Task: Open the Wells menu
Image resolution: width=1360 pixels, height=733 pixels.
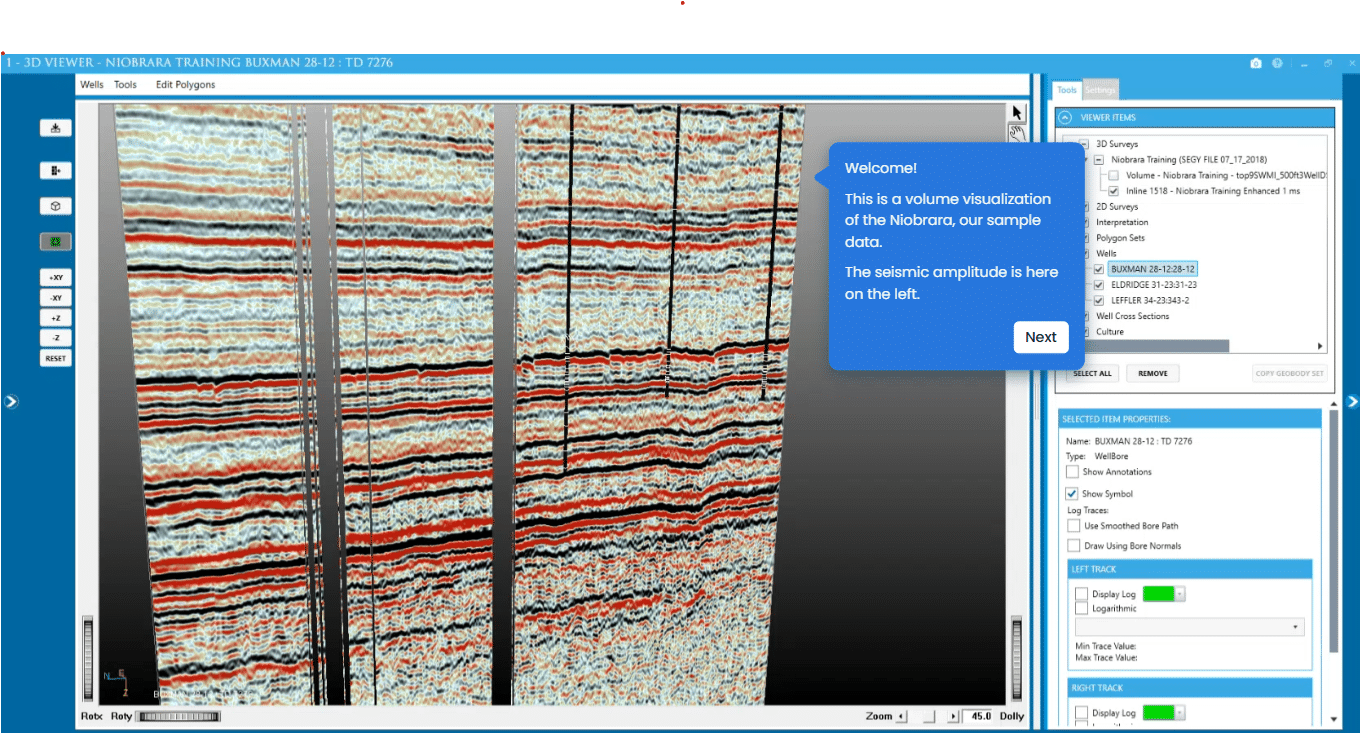Action: [92, 85]
